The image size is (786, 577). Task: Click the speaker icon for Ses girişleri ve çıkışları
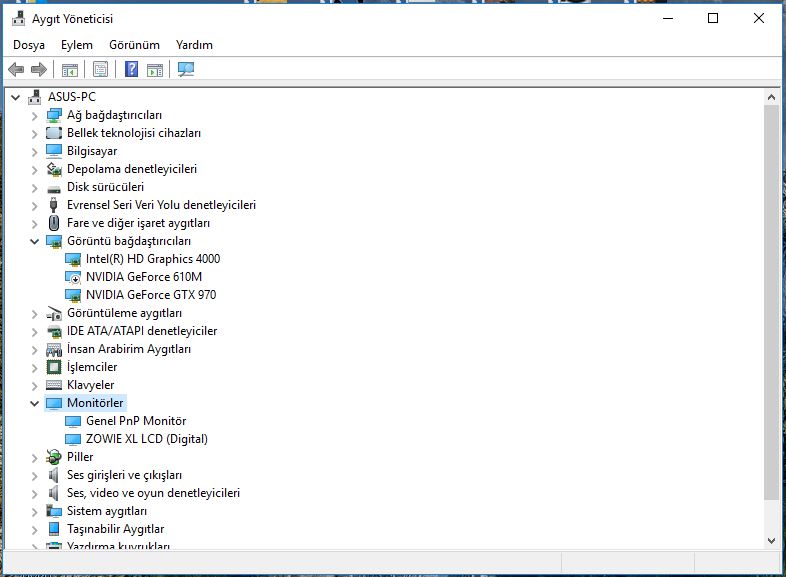(x=53, y=475)
